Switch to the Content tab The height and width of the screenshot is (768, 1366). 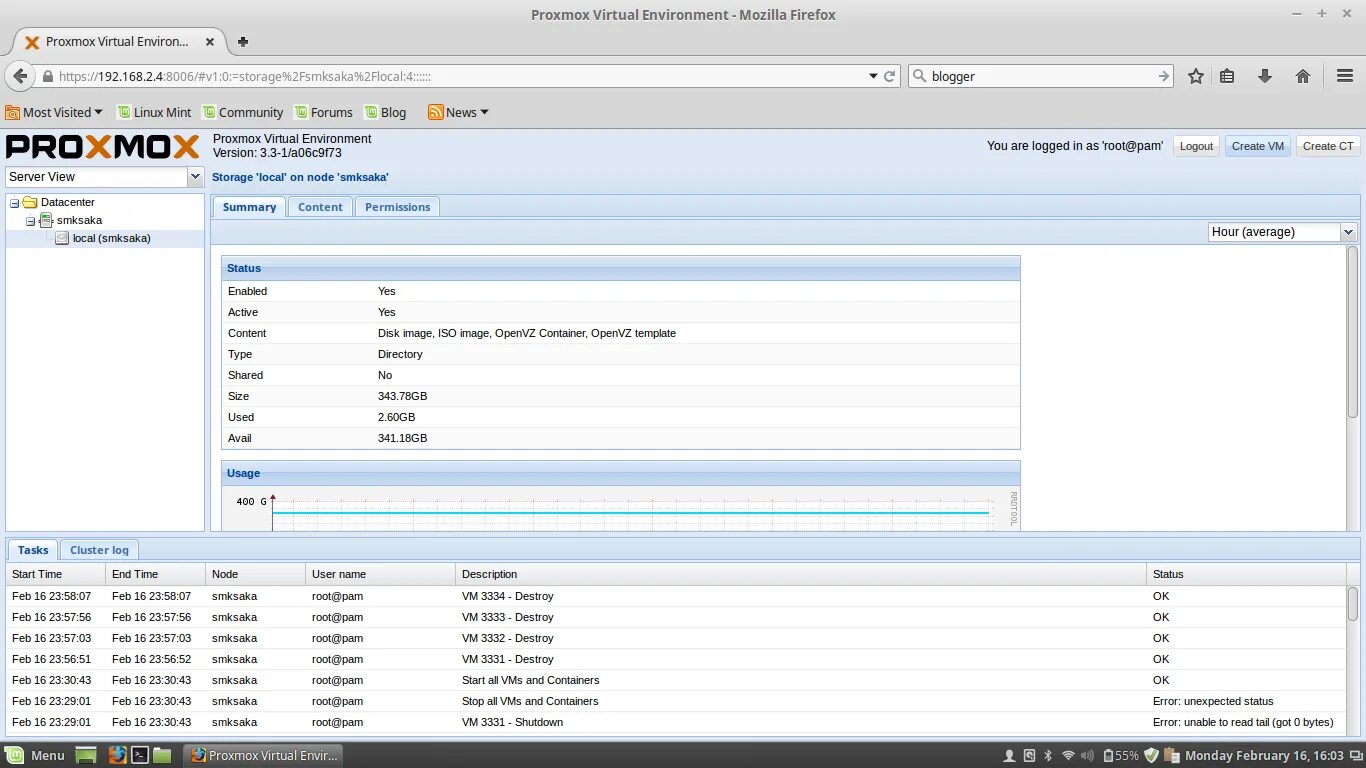coord(320,207)
